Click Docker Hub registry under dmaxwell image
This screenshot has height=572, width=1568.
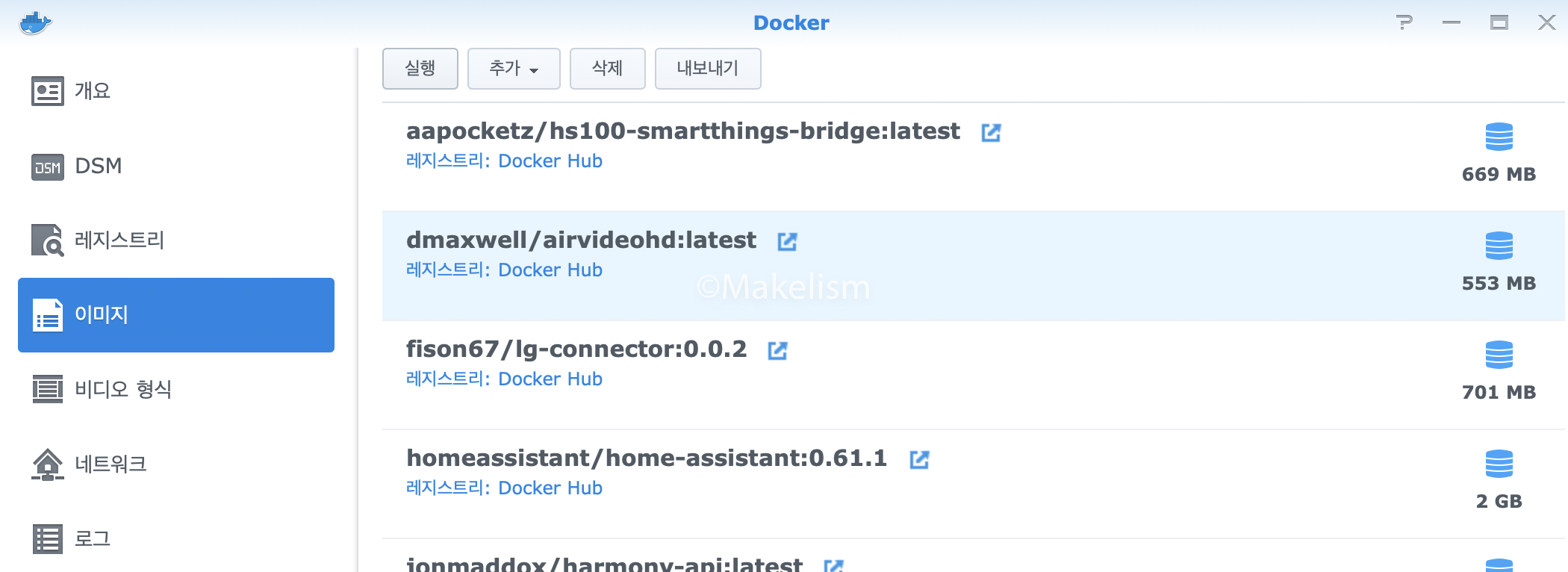tap(550, 270)
